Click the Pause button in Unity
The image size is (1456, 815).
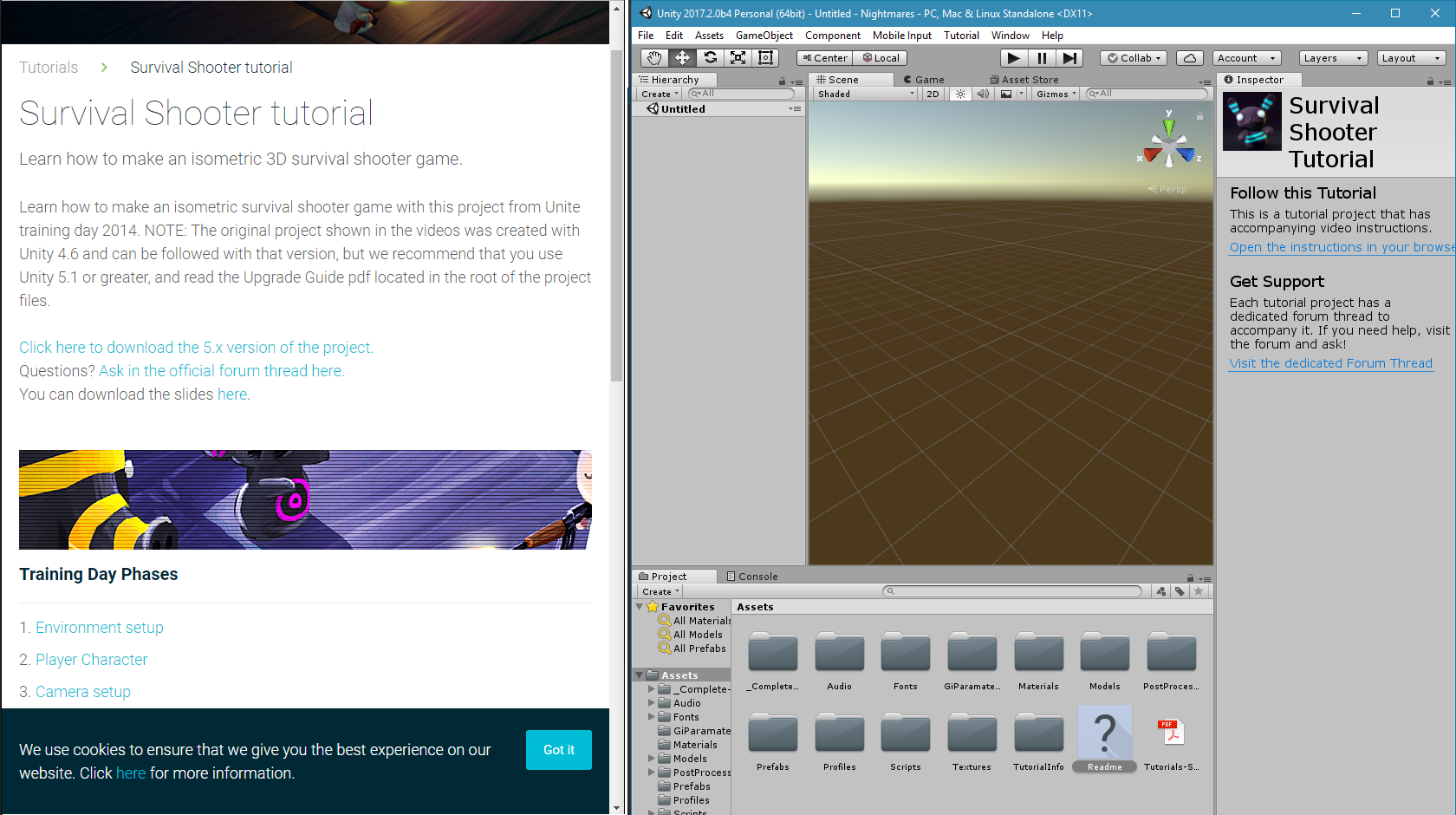[x=1042, y=58]
